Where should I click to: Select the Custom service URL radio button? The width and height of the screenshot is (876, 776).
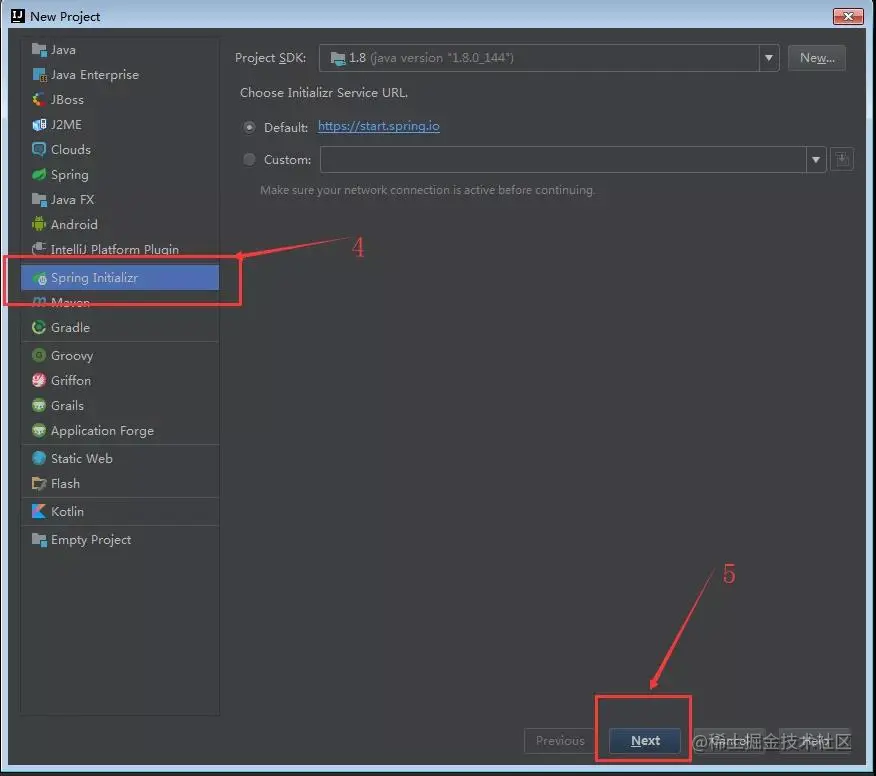(249, 160)
